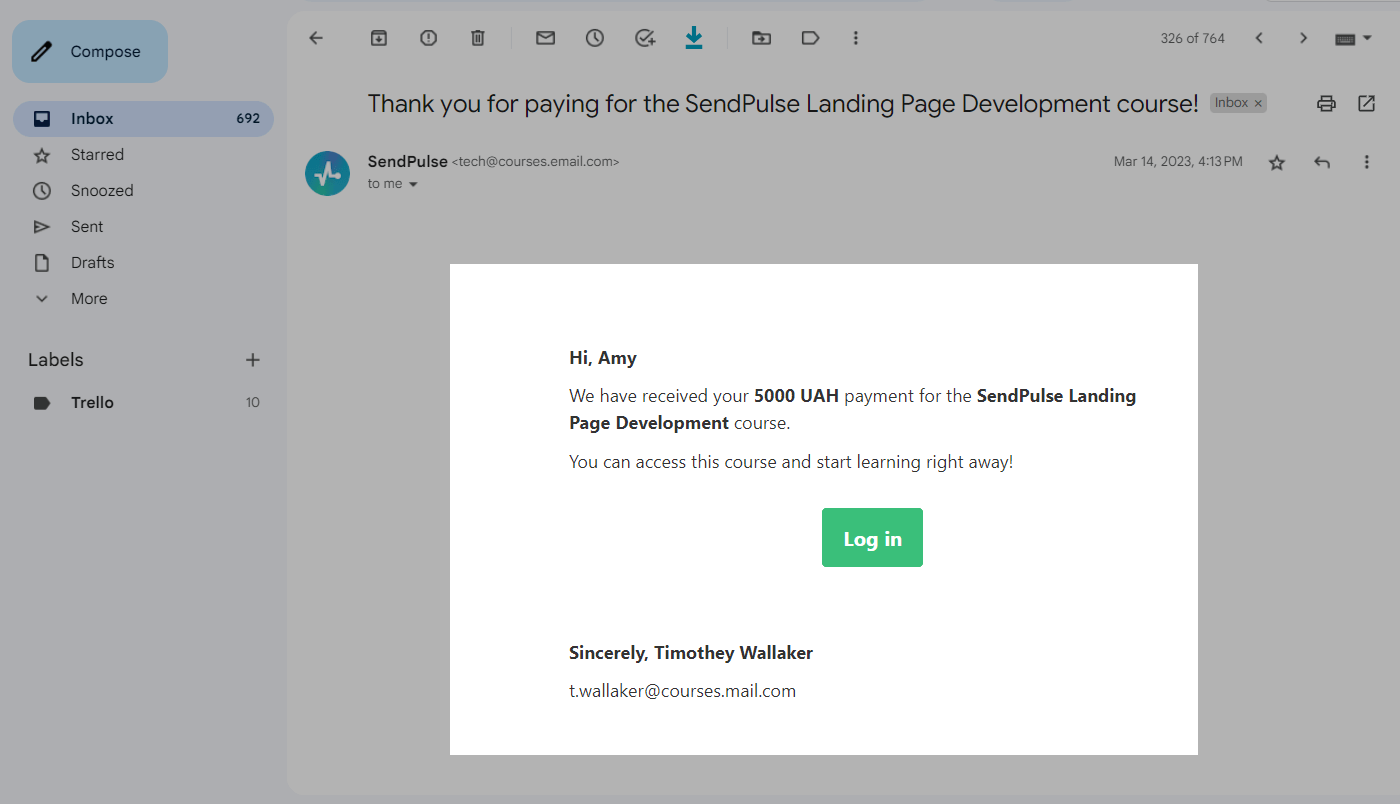
Task: Open the Move to folder icon
Action: pyautogui.click(x=761, y=38)
